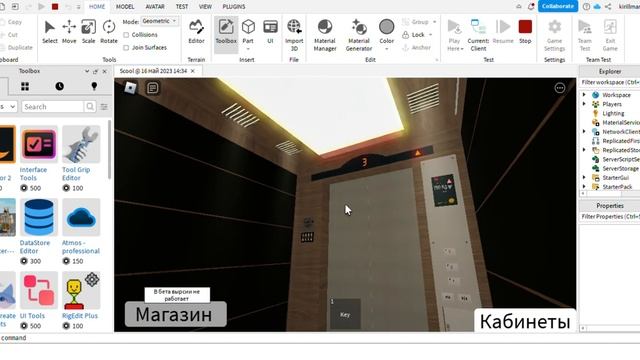
Task: Open Material Manager
Action: coord(325,35)
